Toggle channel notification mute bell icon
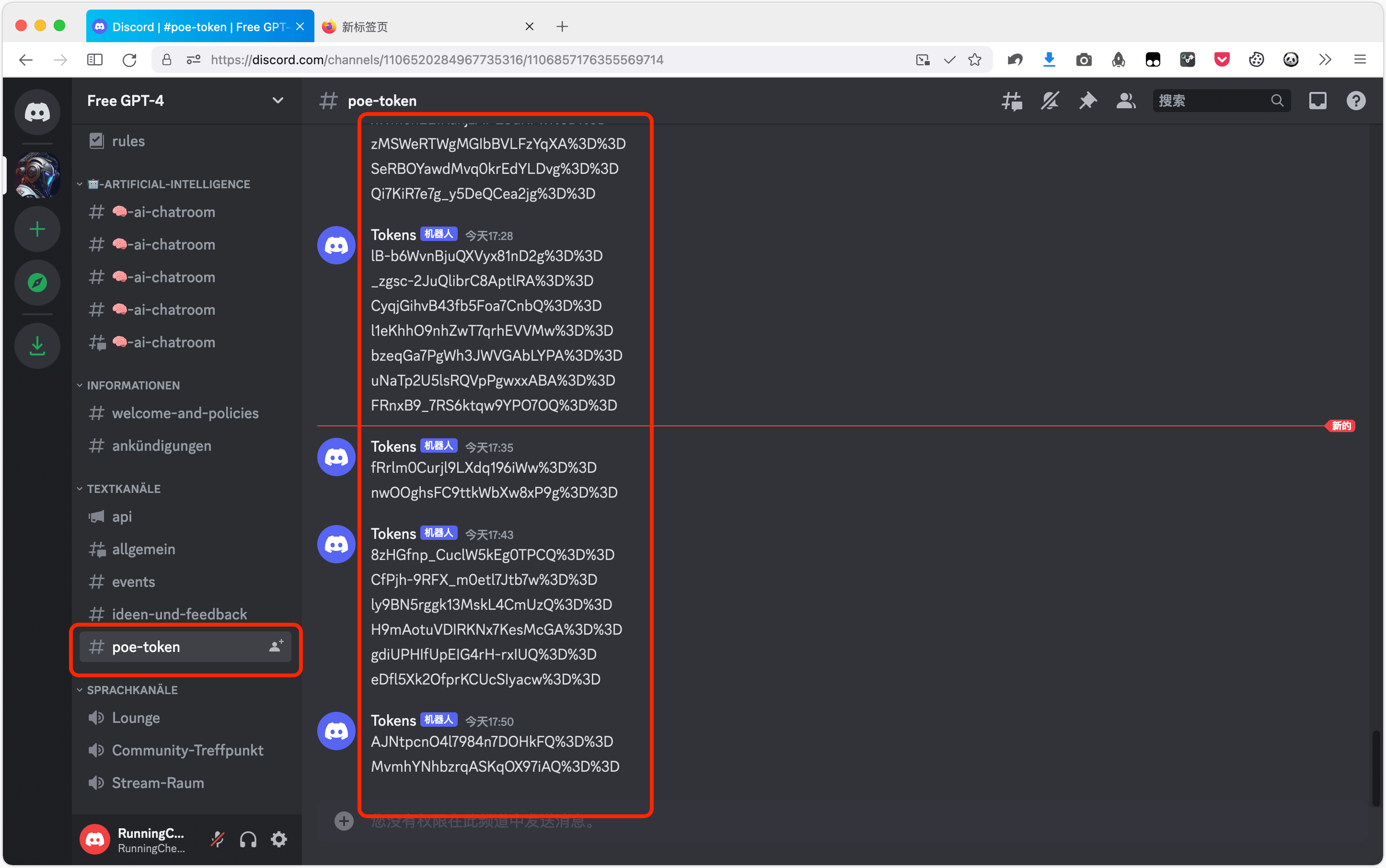The image size is (1386, 868). (x=1050, y=101)
